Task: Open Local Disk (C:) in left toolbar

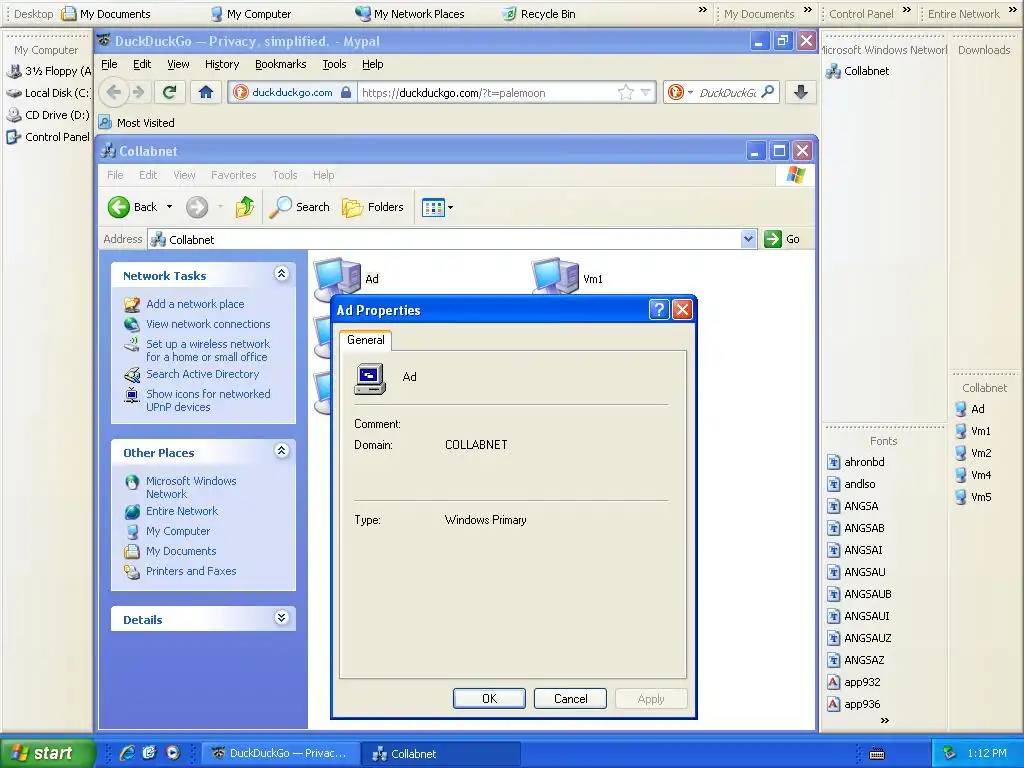Action: (x=48, y=93)
